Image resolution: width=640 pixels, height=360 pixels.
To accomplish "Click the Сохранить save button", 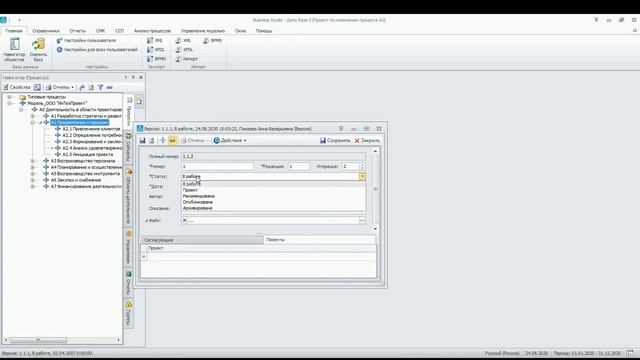I will coord(335,140).
